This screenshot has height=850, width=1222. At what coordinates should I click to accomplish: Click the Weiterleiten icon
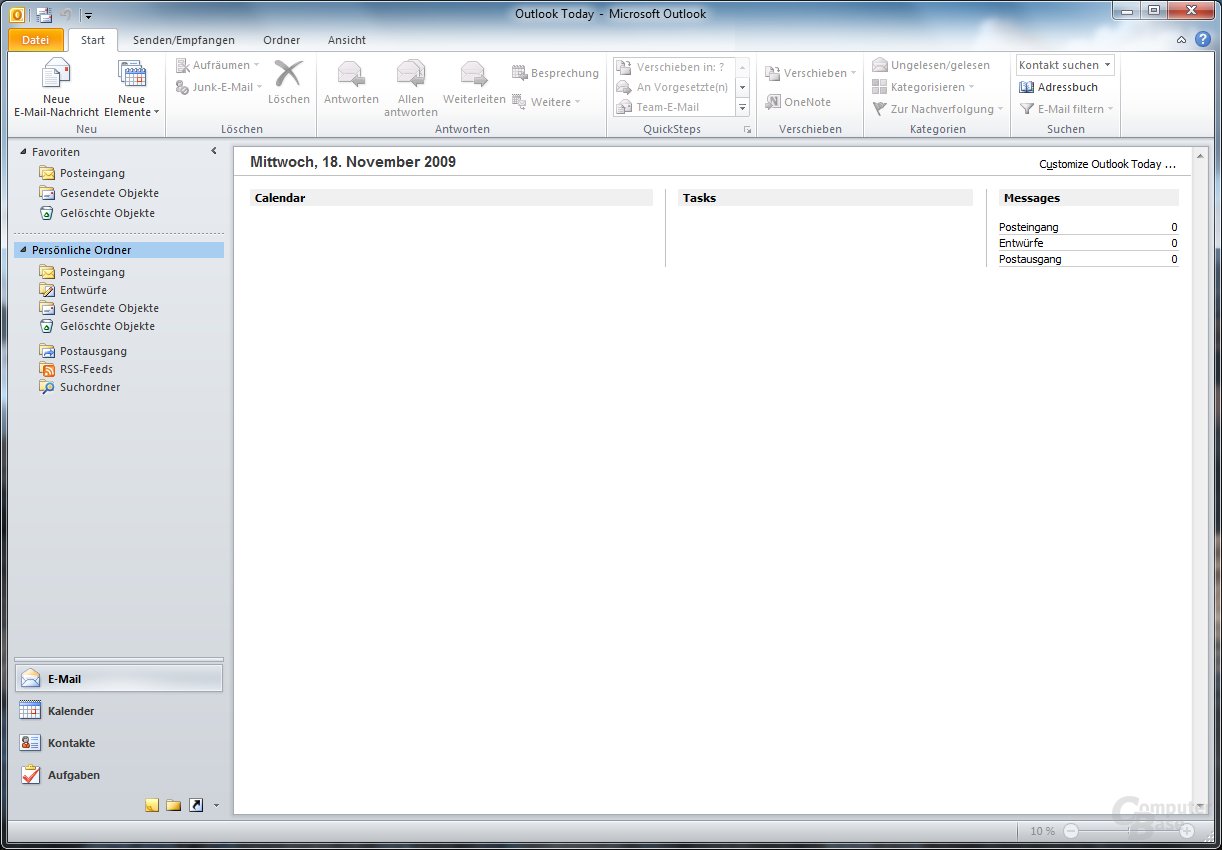pyautogui.click(x=474, y=74)
